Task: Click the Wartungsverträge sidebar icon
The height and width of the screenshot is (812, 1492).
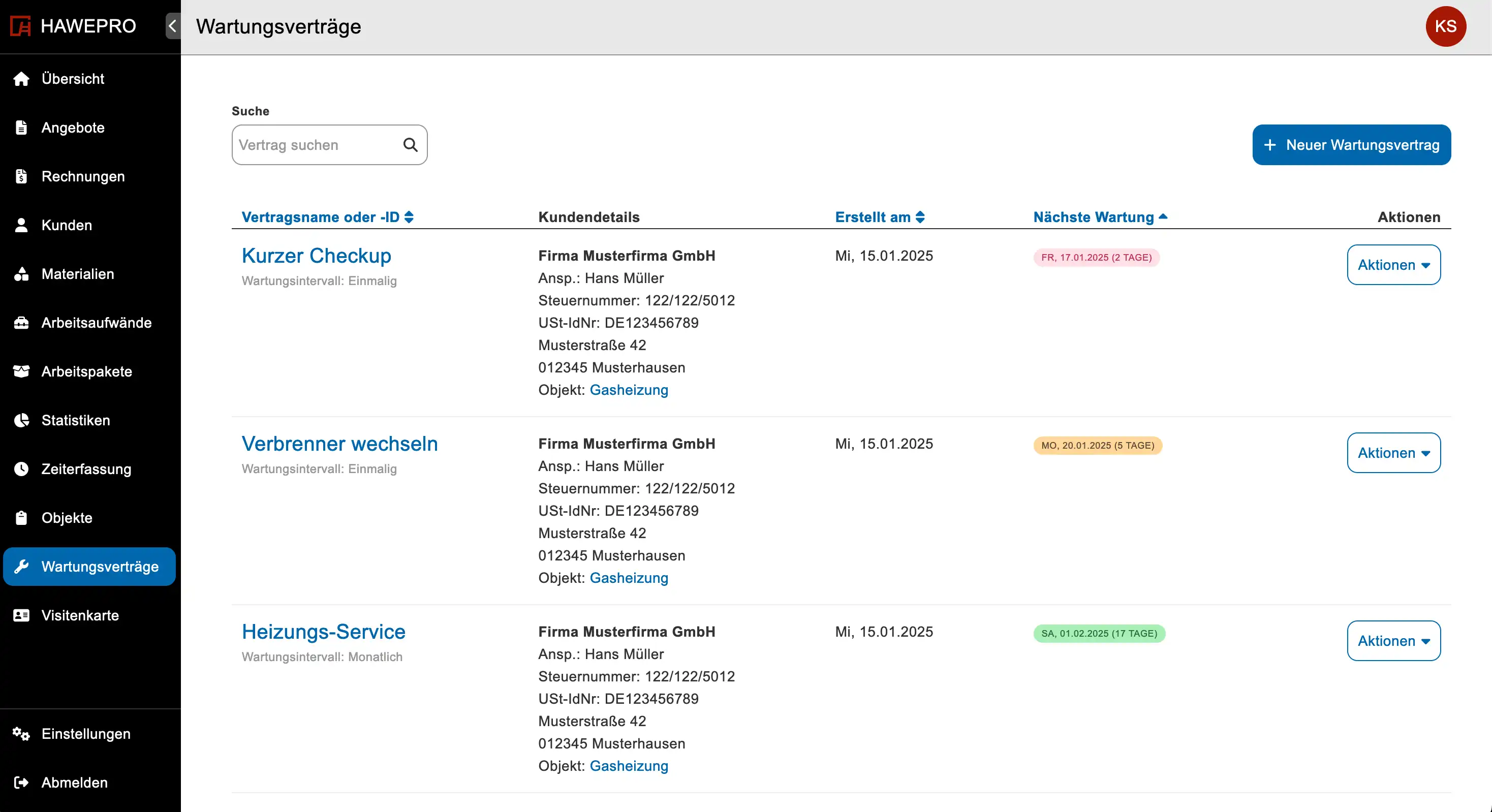Action: (x=22, y=566)
